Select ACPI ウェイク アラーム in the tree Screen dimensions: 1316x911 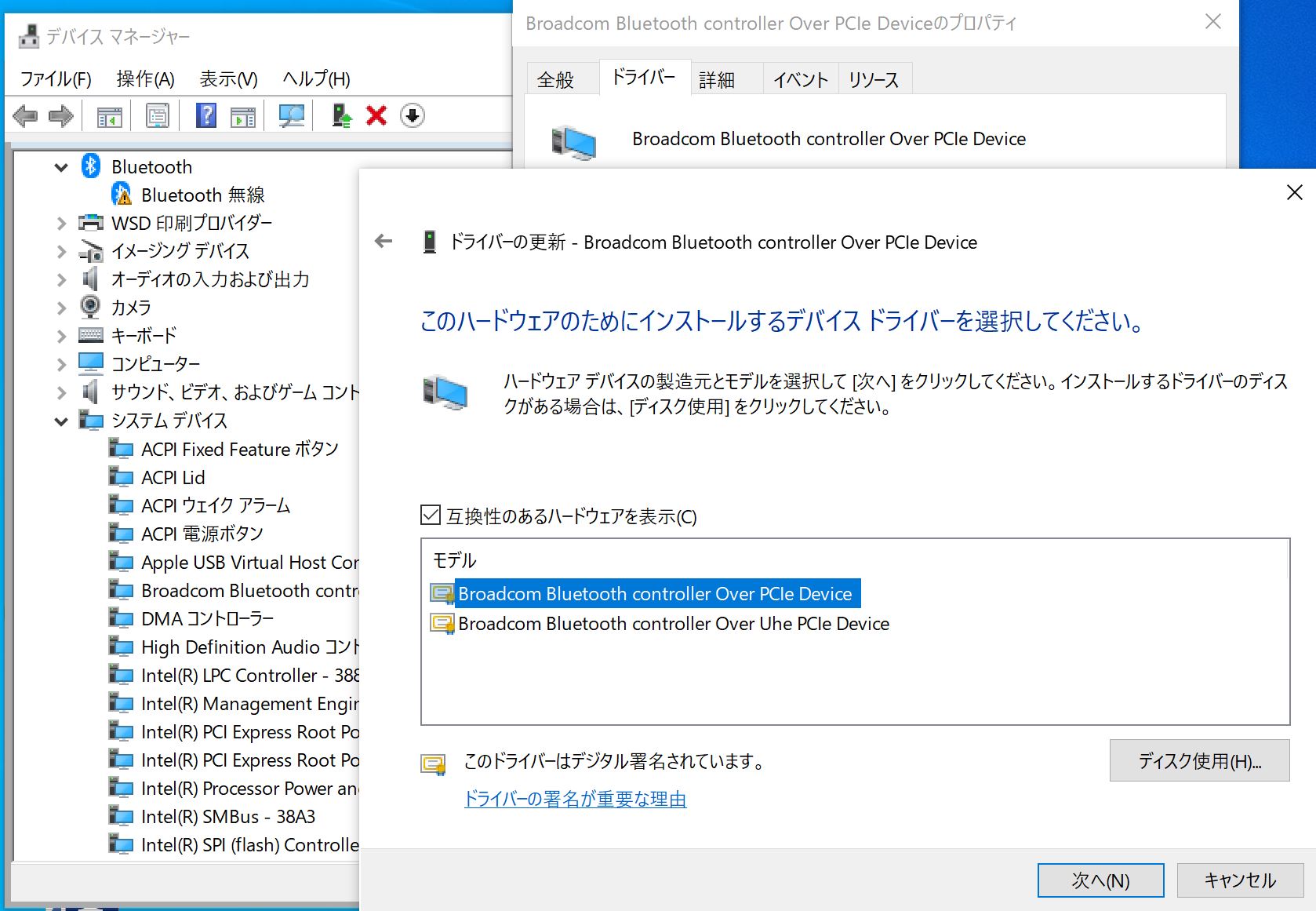click(x=216, y=505)
